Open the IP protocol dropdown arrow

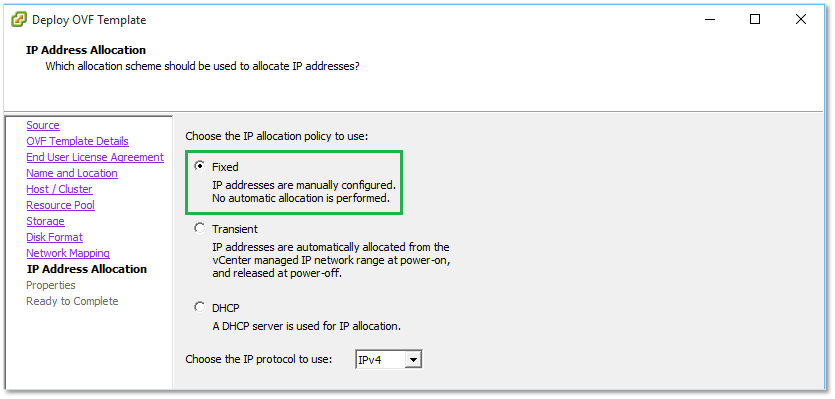point(413,360)
